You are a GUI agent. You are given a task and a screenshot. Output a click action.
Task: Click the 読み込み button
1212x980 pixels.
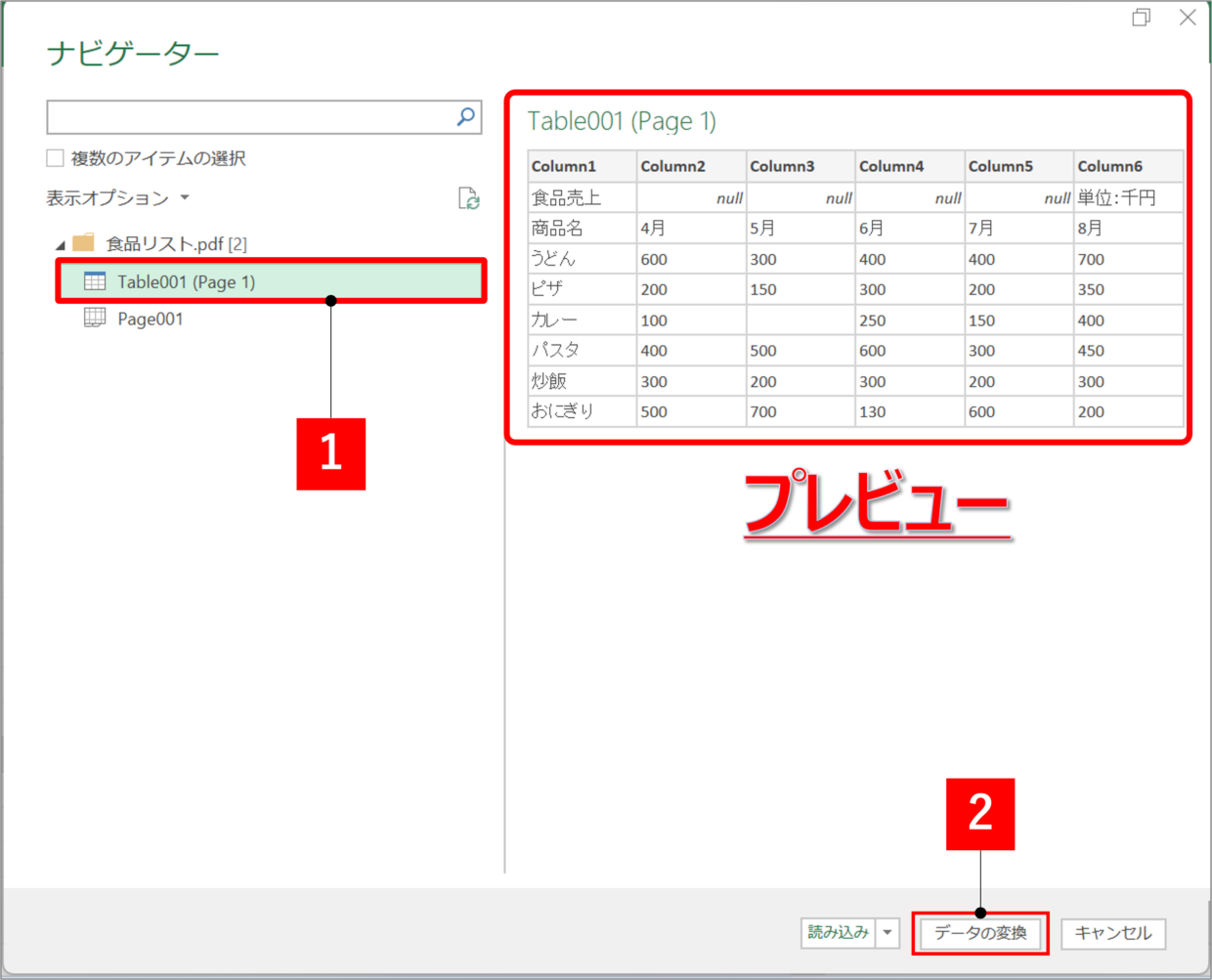pyautogui.click(x=838, y=933)
